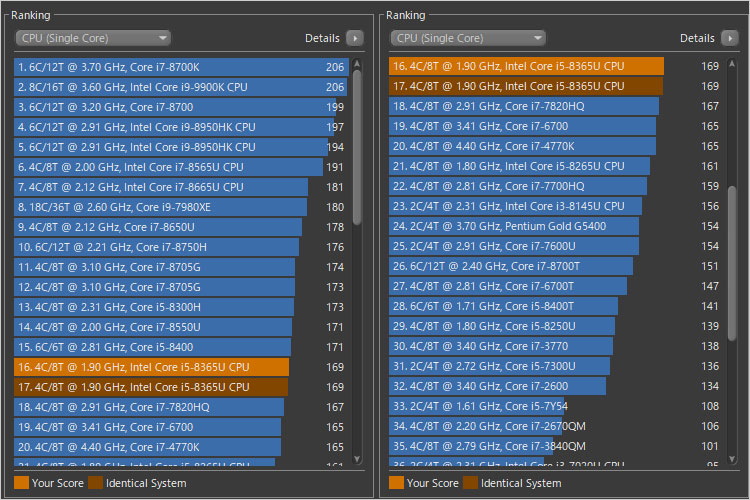The height and width of the screenshot is (500, 750).
Task: Click the orange Your Score swatch in left legend
Action: coord(21,483)
